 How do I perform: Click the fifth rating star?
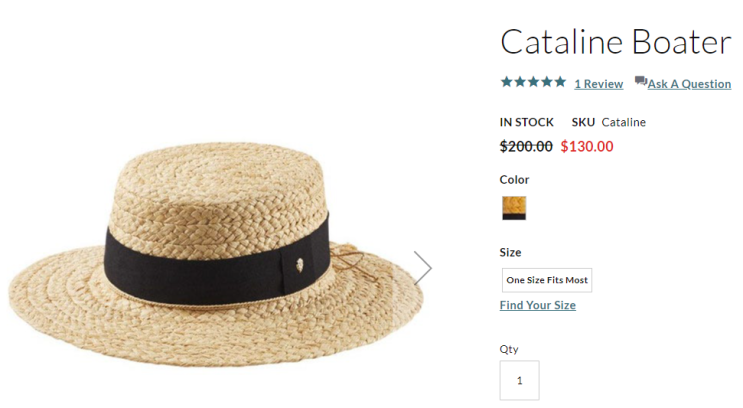click(x=560, y=82)
